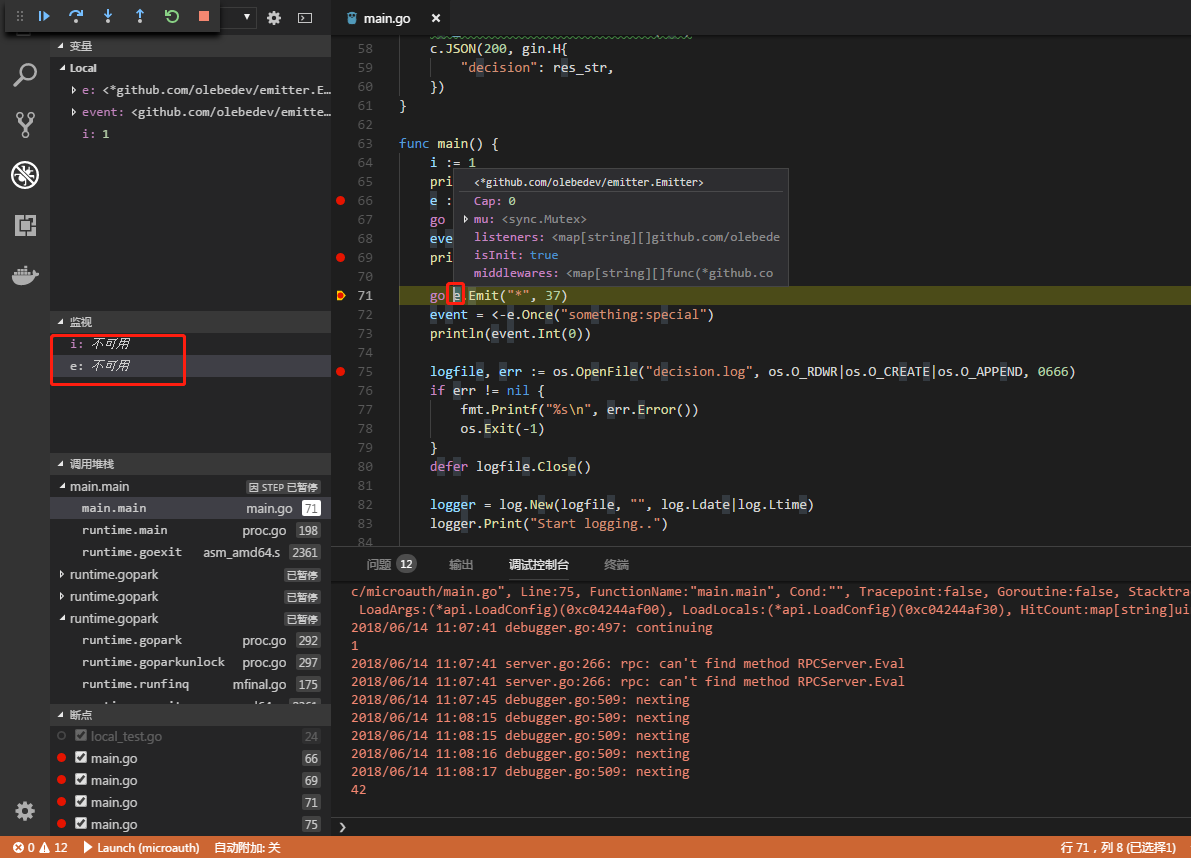Step into function with down arrow
The width and height of the screenshot is (1191, 858).
pyautogui.click(x=108, y=16)
